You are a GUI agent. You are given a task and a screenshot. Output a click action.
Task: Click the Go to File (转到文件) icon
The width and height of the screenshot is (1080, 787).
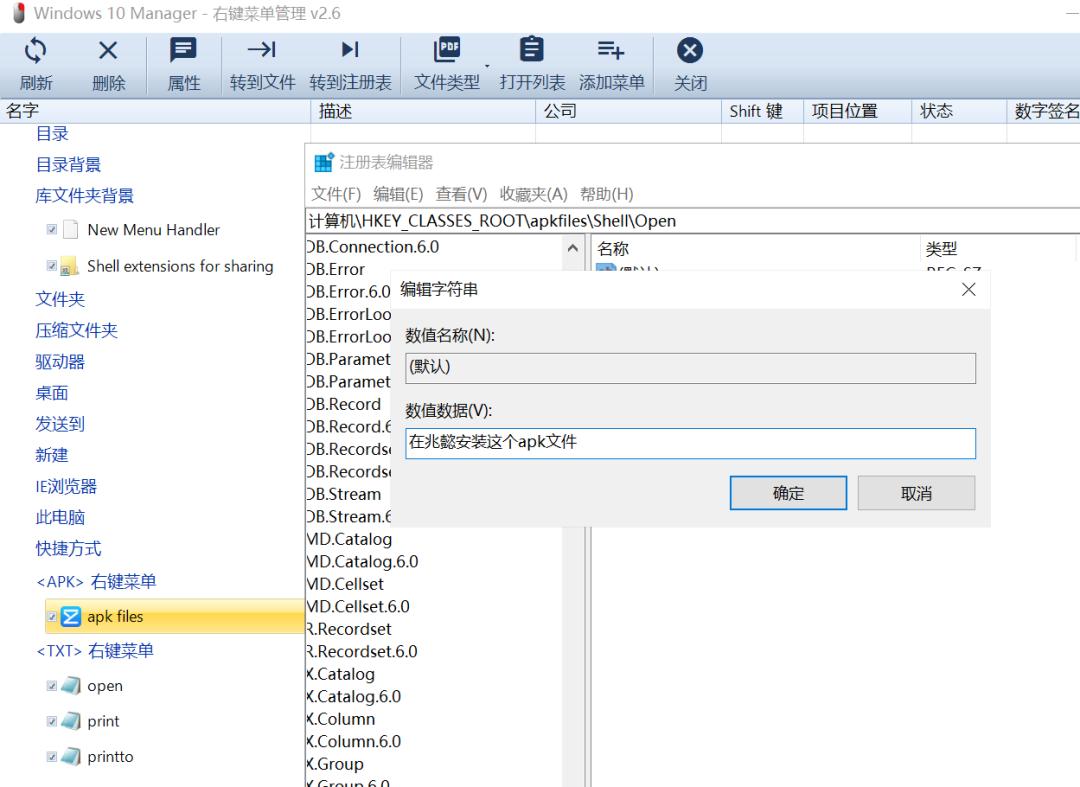[262, 50]
